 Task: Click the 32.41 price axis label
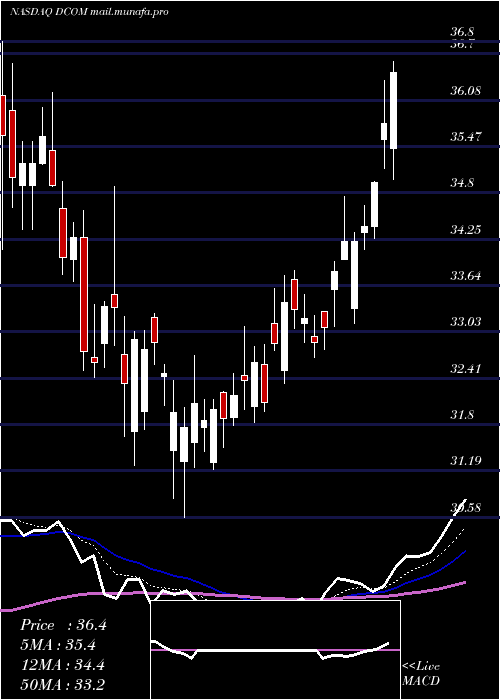466,369
